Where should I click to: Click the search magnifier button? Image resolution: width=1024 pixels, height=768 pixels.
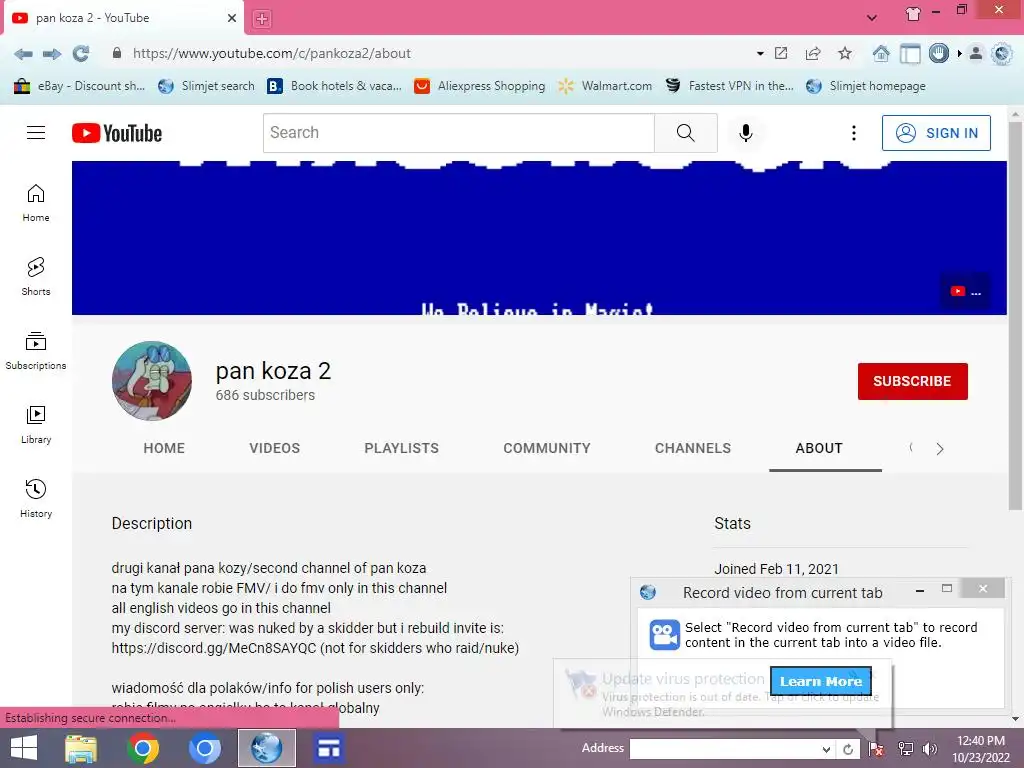pos(686,133)
